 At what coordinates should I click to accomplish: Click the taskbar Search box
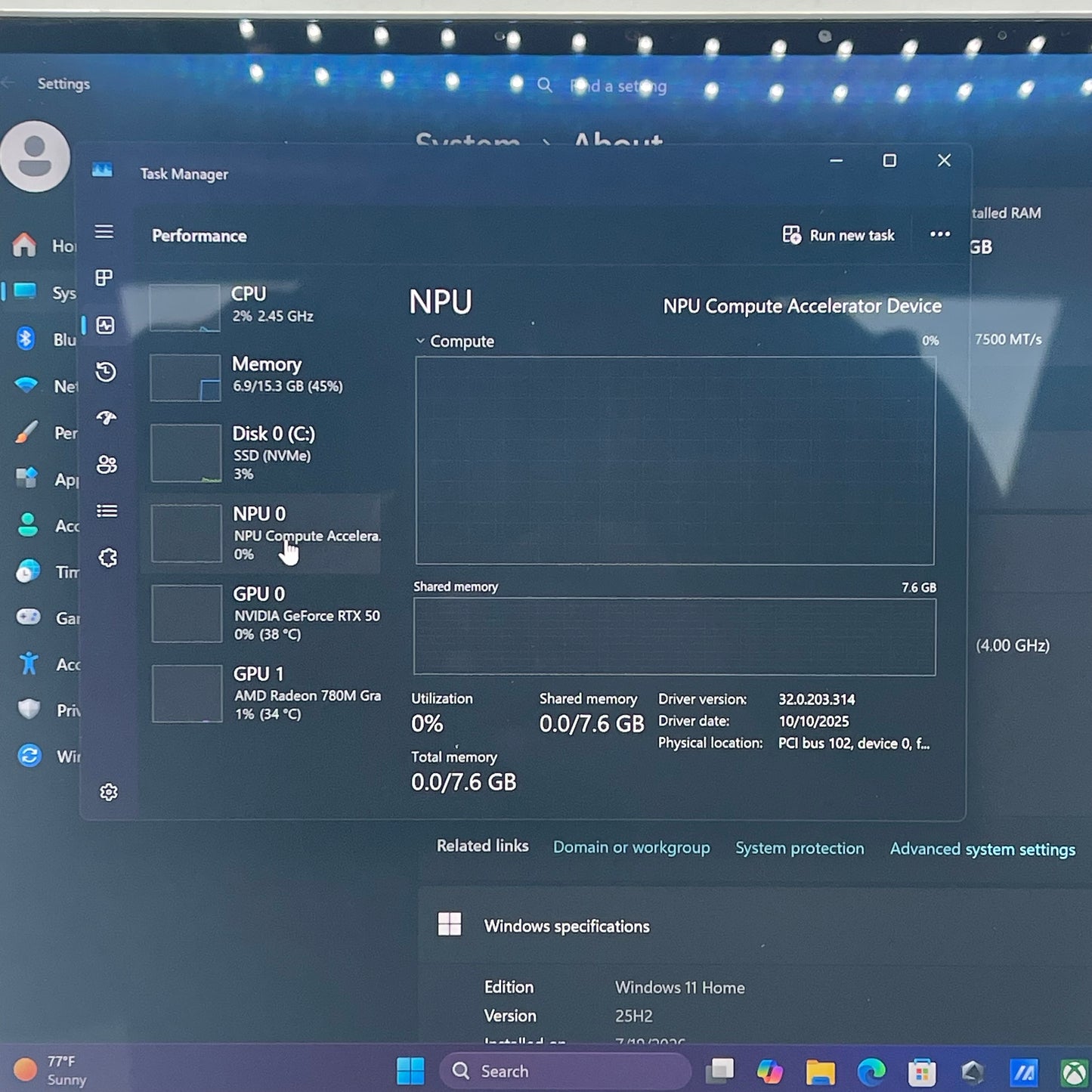click(x=565, y=1071)
